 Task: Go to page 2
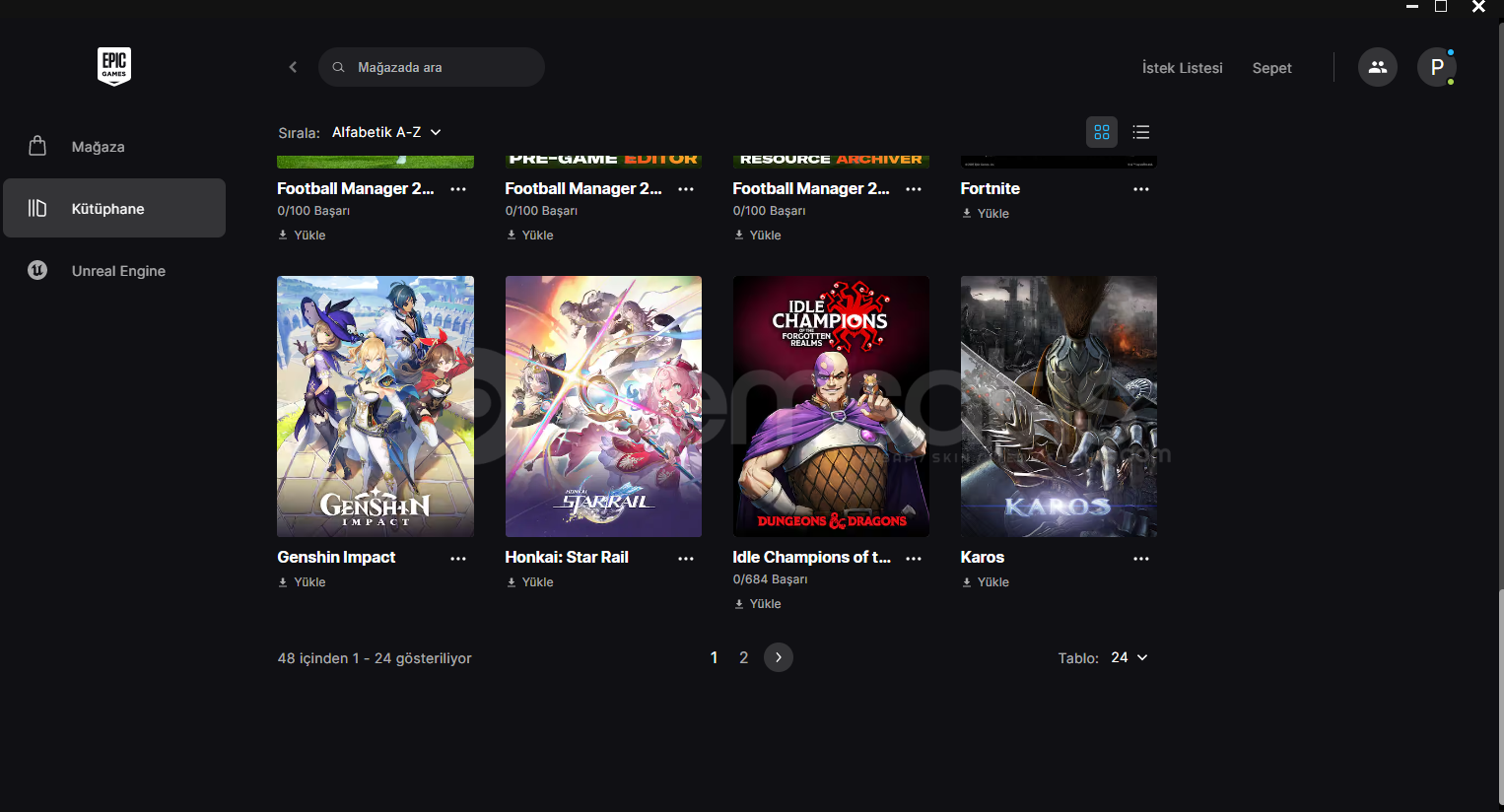[743, 657]
